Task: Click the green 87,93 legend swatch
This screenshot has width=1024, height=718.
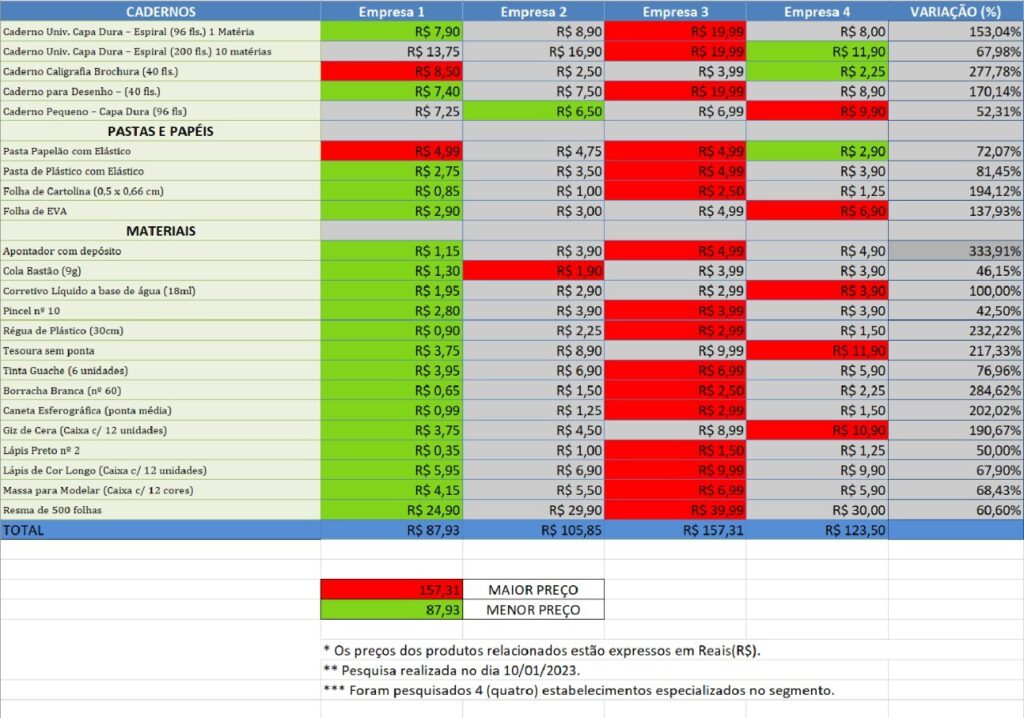Action: coord(392,610)
